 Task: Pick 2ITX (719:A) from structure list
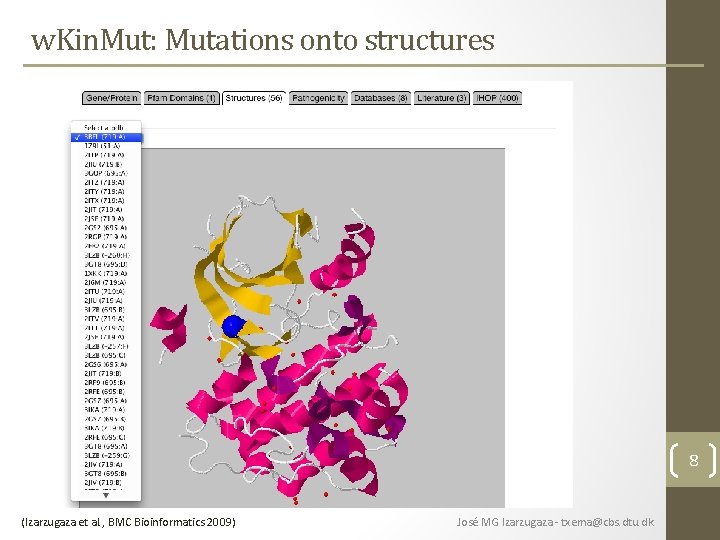(105, 201)
